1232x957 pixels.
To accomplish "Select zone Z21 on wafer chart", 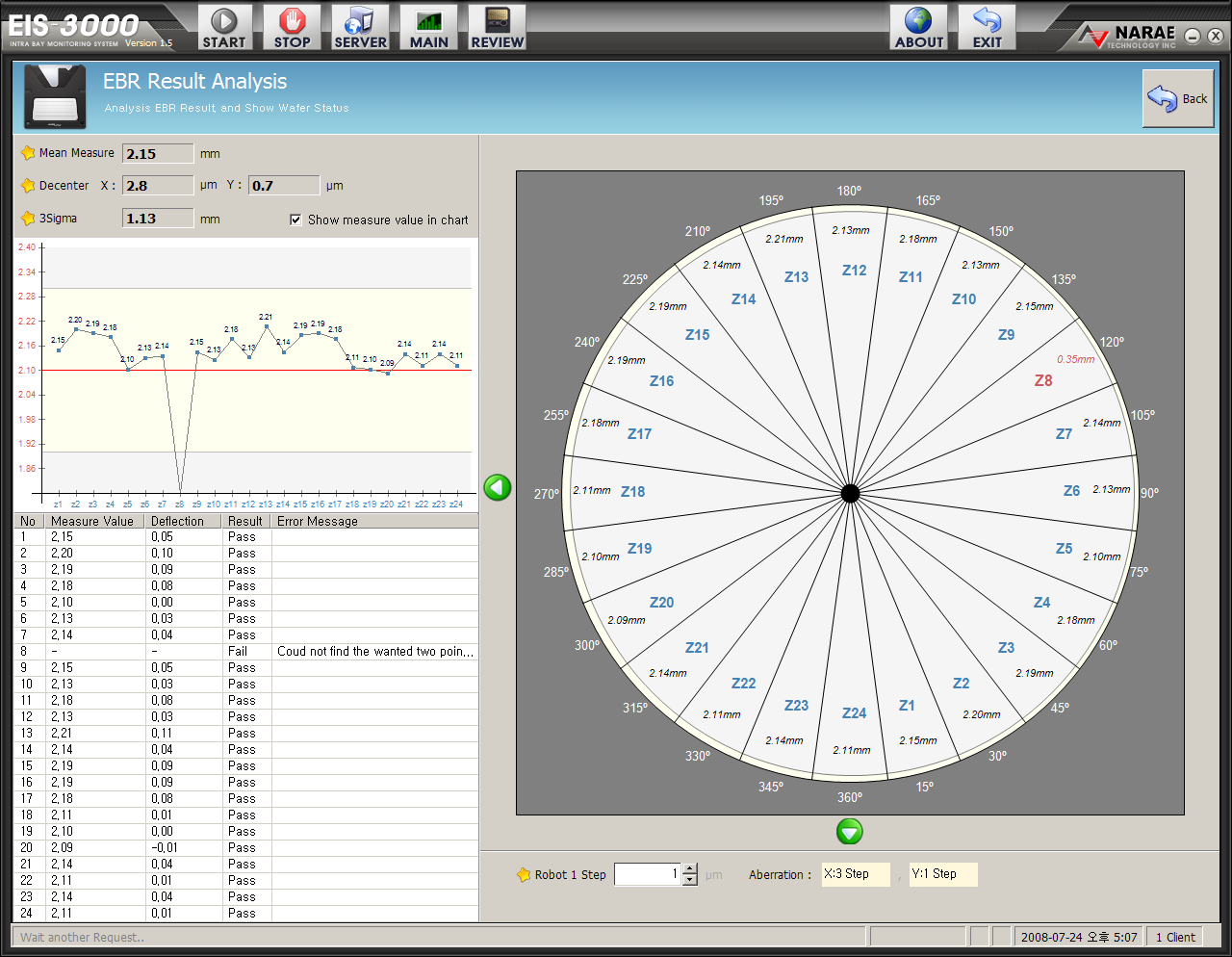I will pyautogui.click(x=698, y=648).
